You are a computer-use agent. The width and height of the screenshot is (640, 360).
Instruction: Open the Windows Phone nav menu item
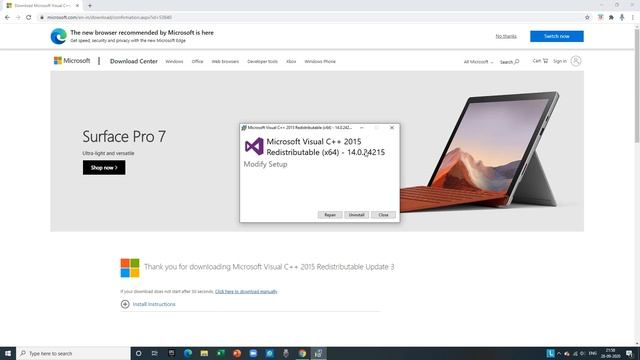point(320,62)
